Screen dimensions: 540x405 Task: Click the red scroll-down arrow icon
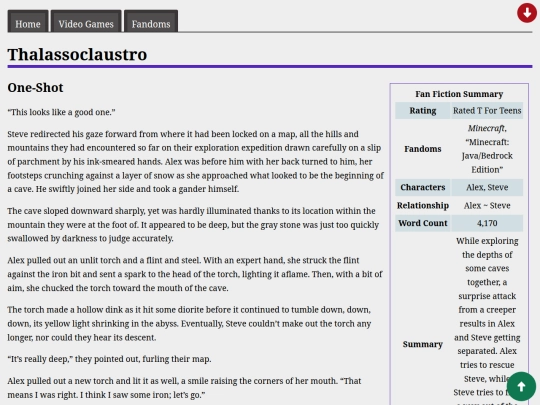click(x=527, y=13)
